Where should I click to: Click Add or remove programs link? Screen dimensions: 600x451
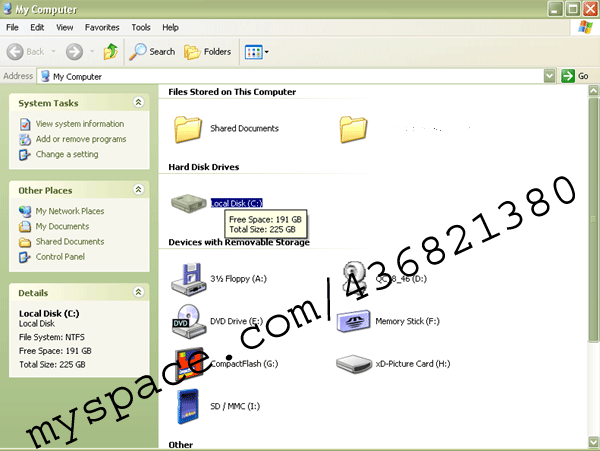81,139
